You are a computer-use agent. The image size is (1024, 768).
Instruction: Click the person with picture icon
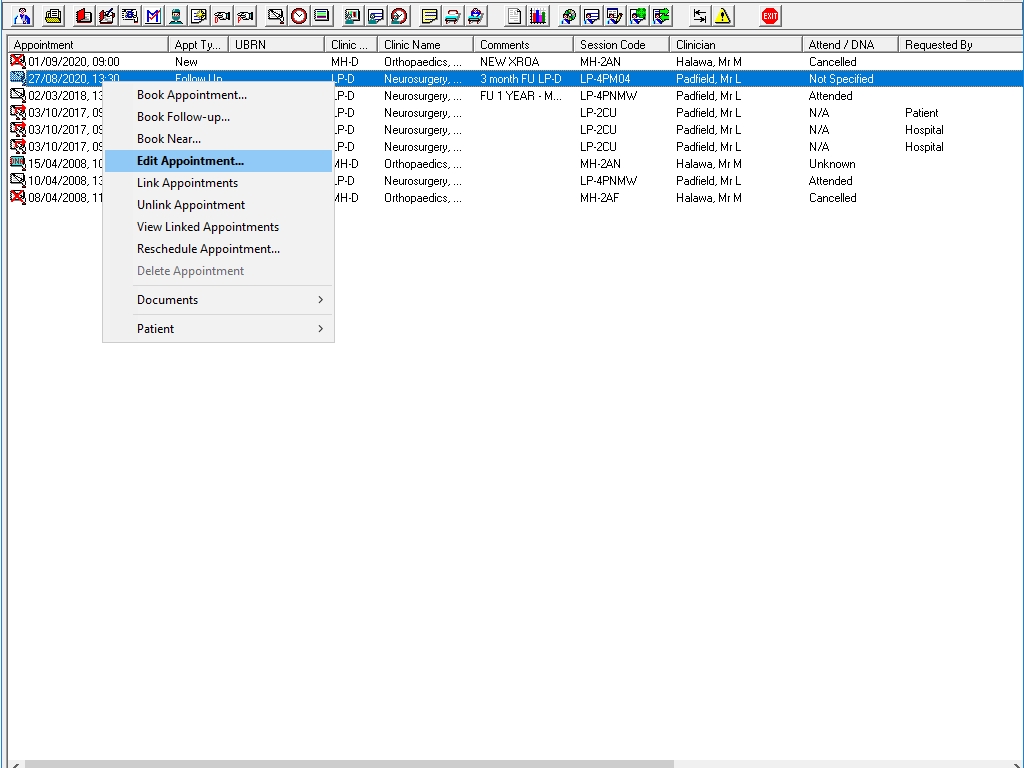click(x=353, y=16)
